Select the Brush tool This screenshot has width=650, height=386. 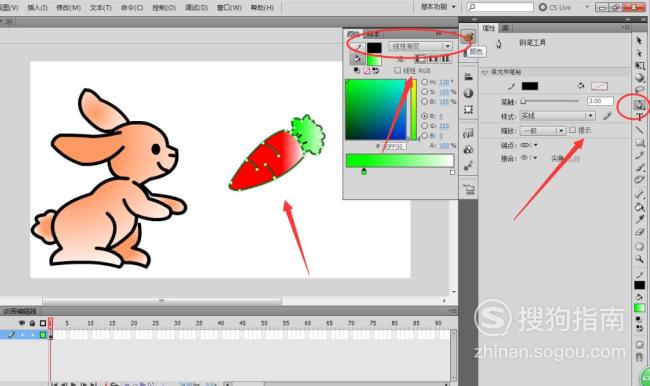pos(639,168)
